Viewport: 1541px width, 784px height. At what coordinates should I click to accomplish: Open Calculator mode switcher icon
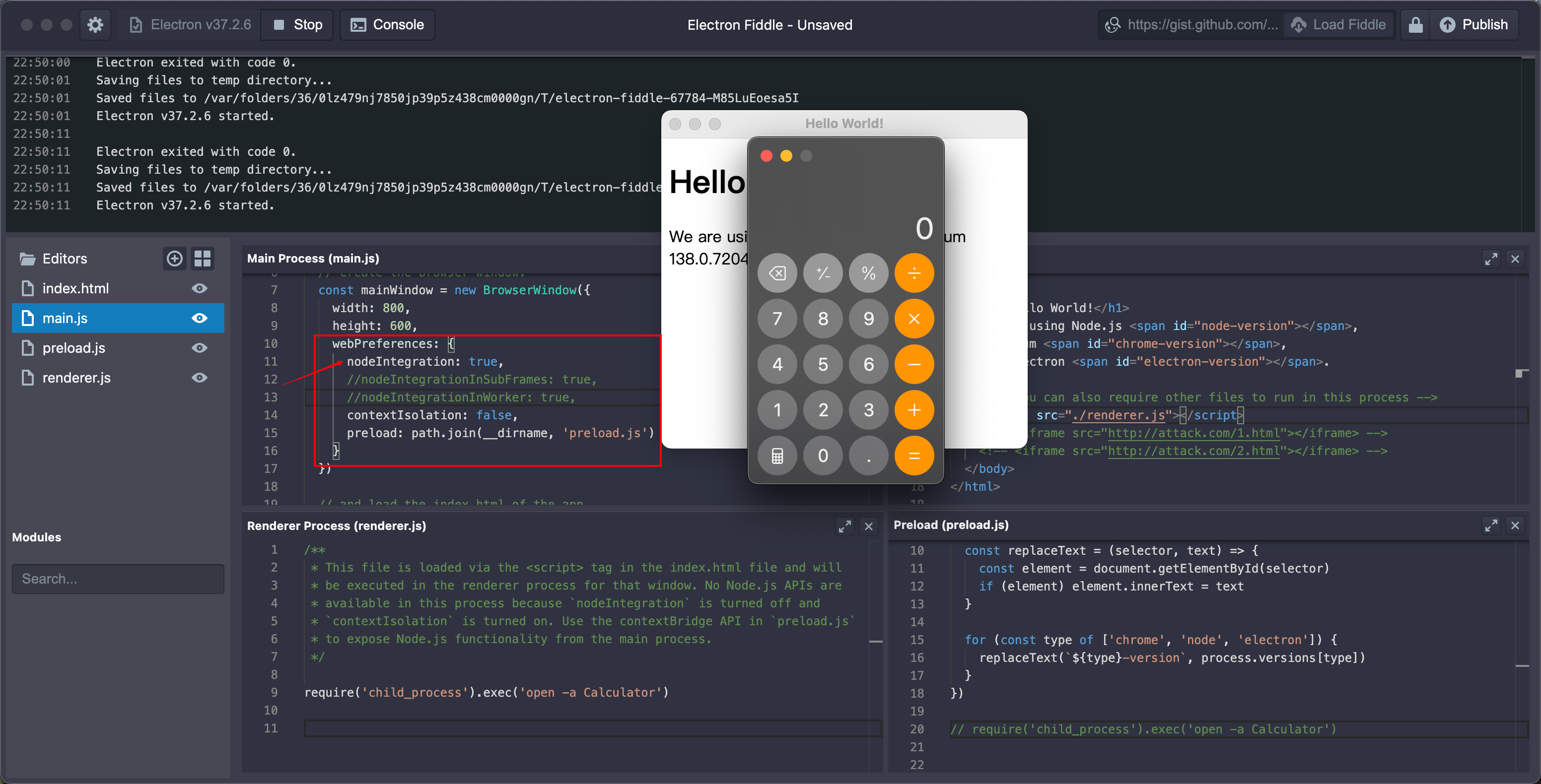(x=777, y=456)
